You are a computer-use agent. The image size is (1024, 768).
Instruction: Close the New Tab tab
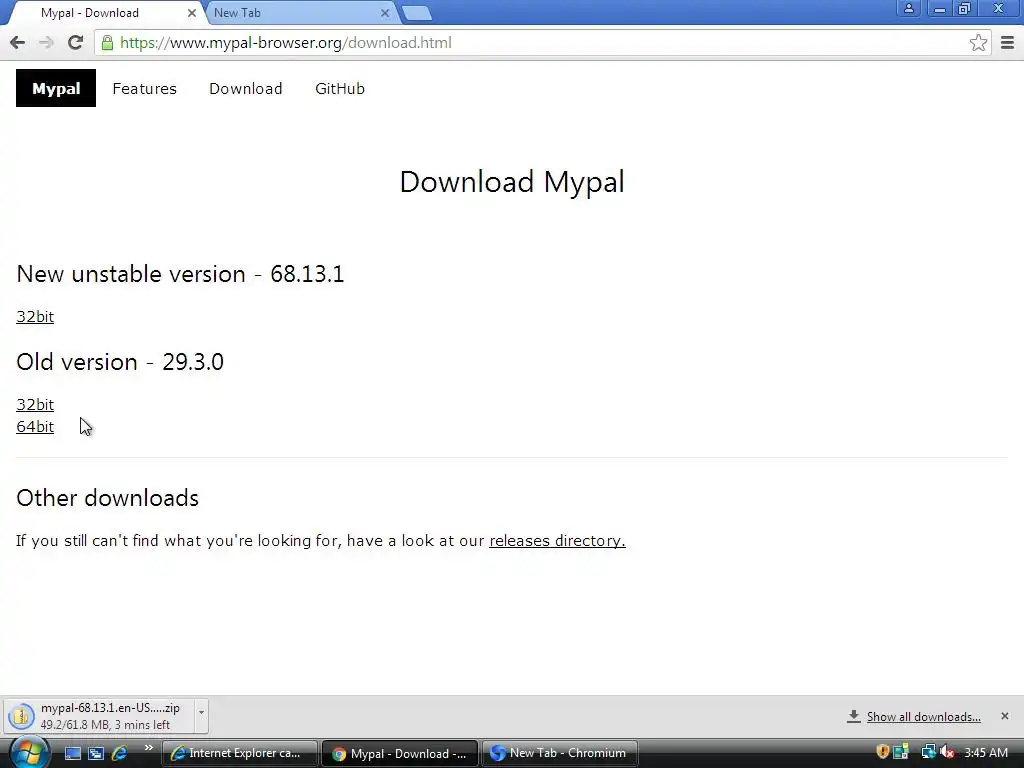(385, 13)
